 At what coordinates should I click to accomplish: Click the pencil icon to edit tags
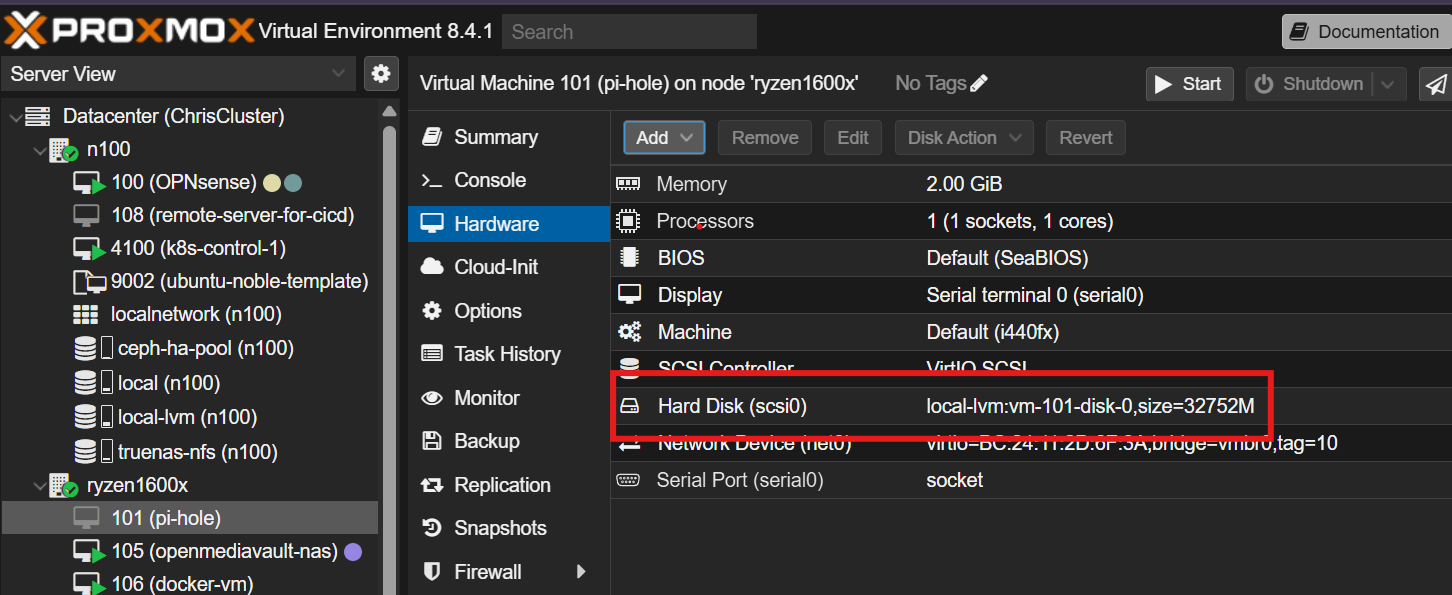[x=979, y=83]
